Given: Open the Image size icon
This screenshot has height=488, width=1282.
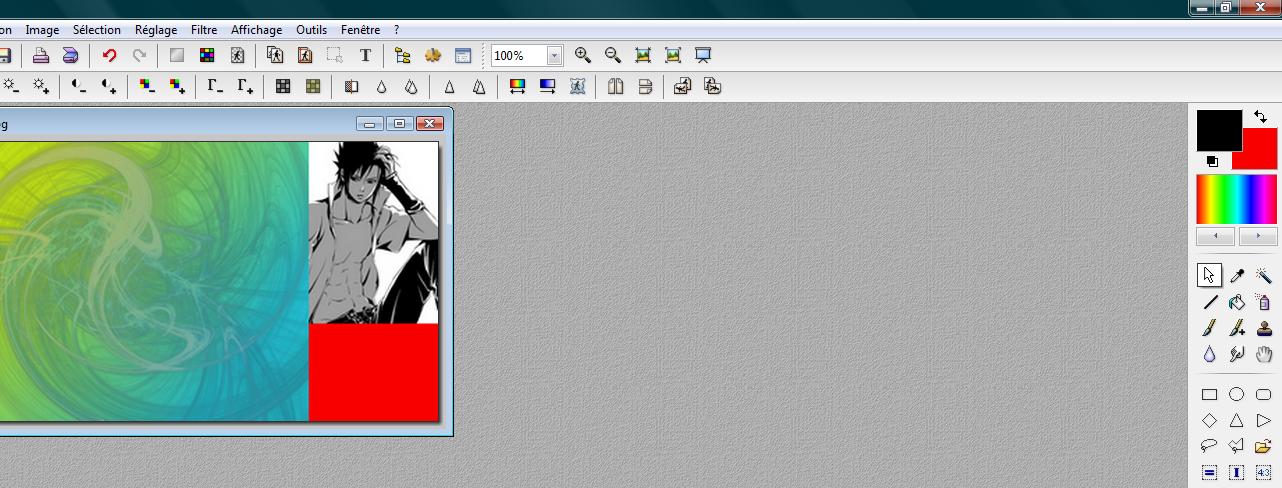Looking at the screenshot, I should [275, 56].
